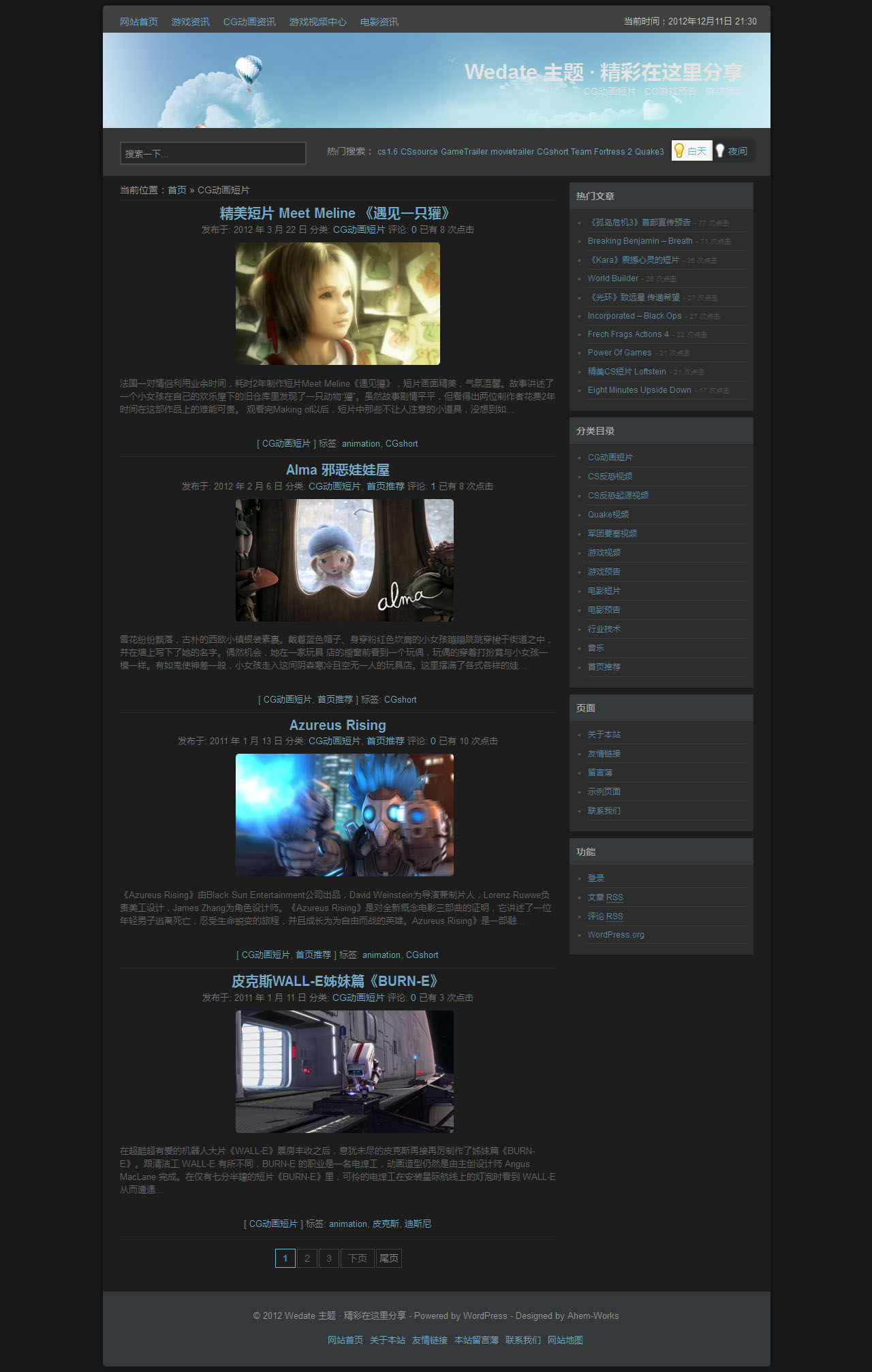Open the CS反恐视频 category in sidebar
This screenshot has width=872, height=1372.
coord(610,477)
